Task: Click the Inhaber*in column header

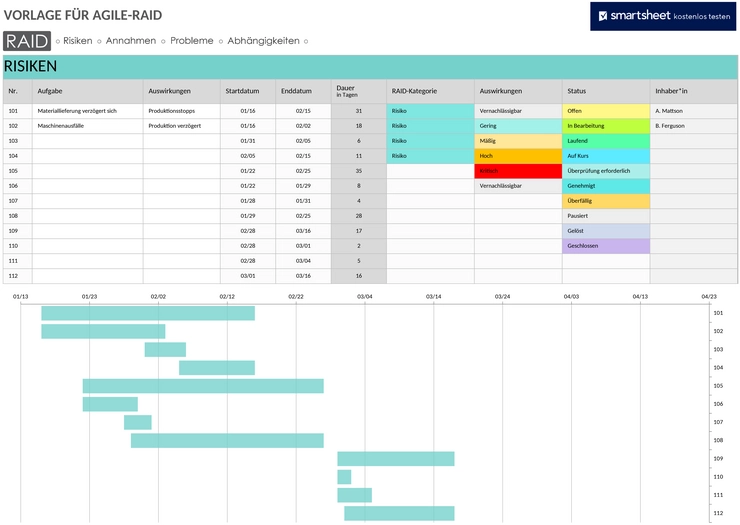Action: click(694, 91)
